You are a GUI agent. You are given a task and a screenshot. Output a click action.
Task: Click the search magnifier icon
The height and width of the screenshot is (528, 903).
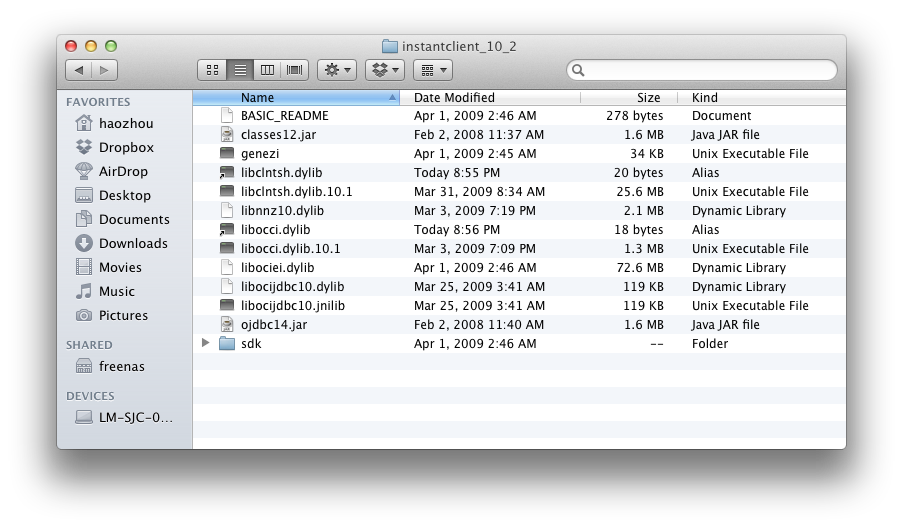(578, 70)
